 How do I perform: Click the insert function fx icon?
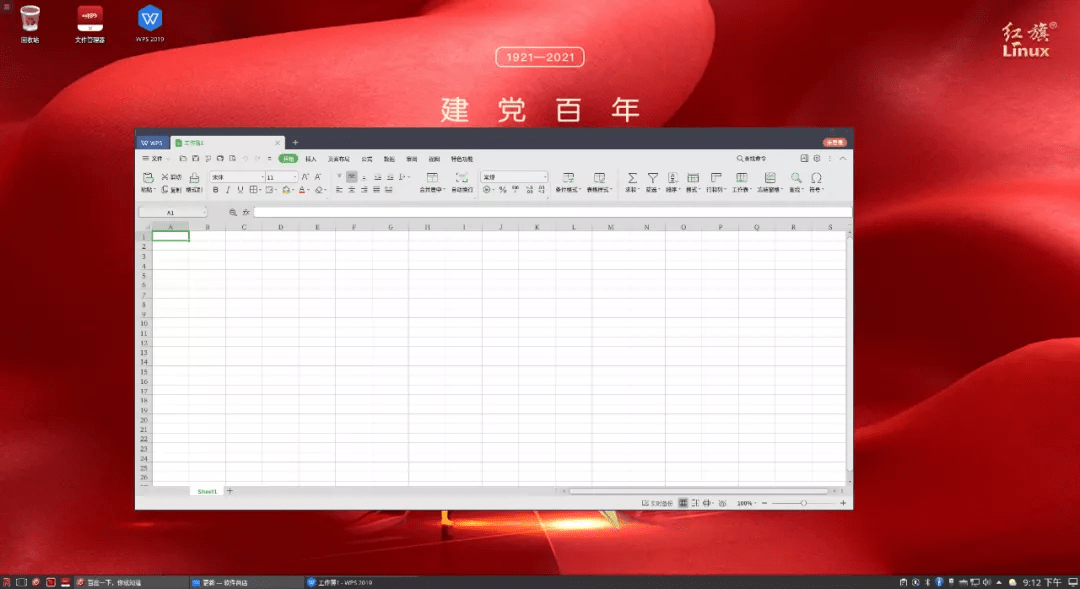click(x=246, y=212)
